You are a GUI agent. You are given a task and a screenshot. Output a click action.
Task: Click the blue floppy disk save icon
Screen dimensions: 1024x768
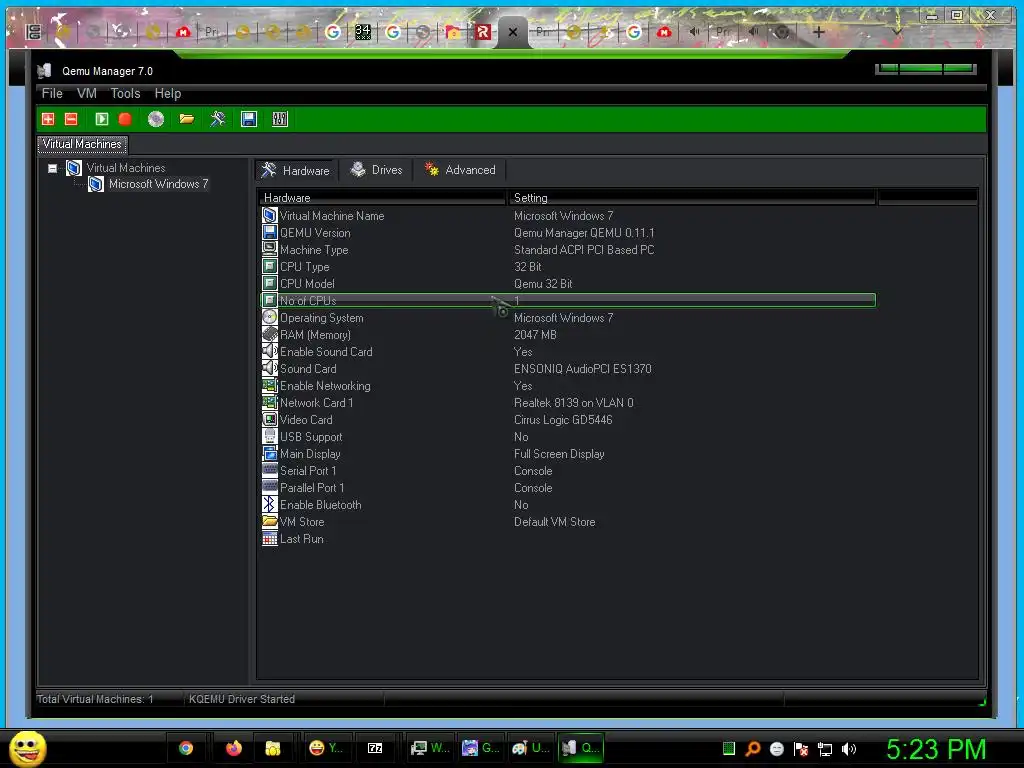(x=249, y=119)
